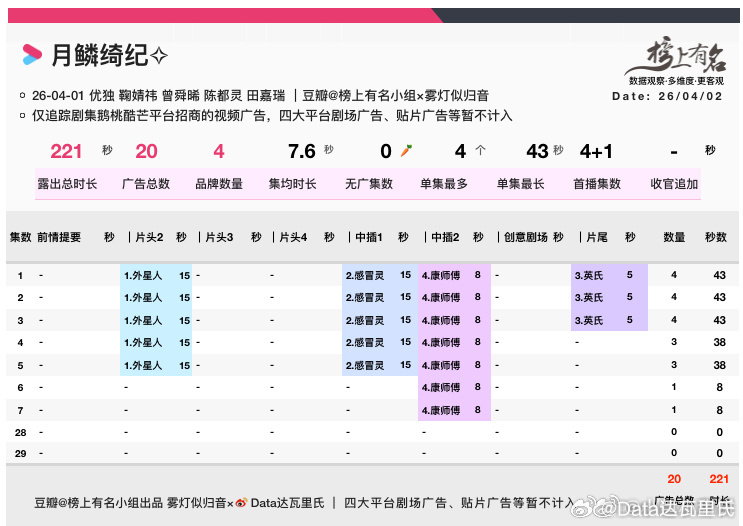This screenshot has width=743, height=526.
Task: Click the 无广集数 label
Action: point(369,184)
